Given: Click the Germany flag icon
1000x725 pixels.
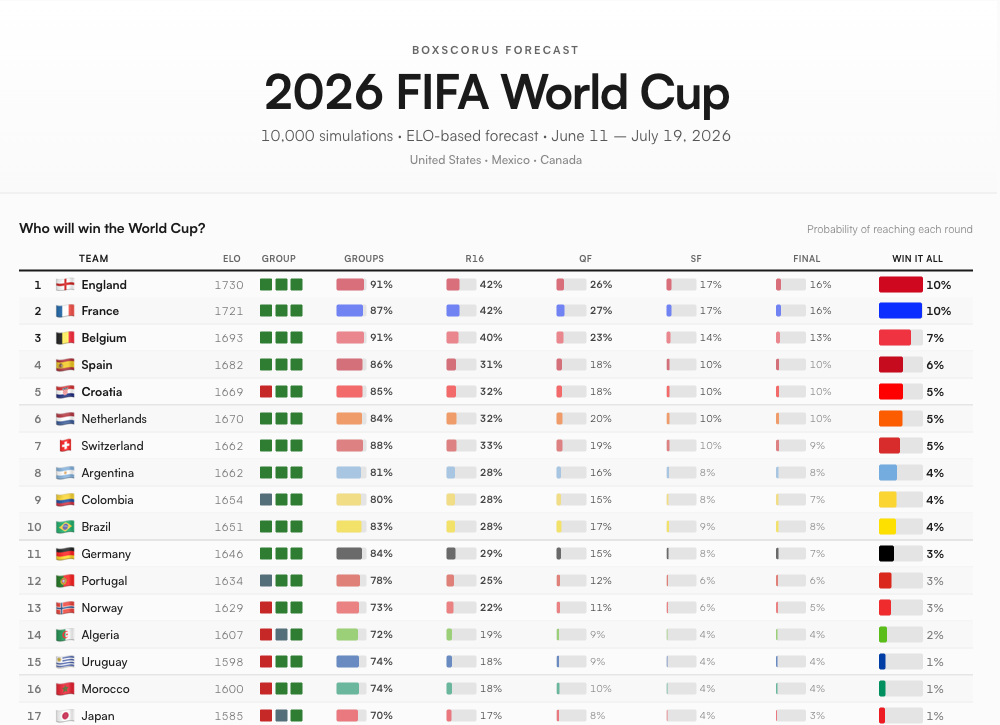Looking at the screenshot, I should tap(65, 554).
